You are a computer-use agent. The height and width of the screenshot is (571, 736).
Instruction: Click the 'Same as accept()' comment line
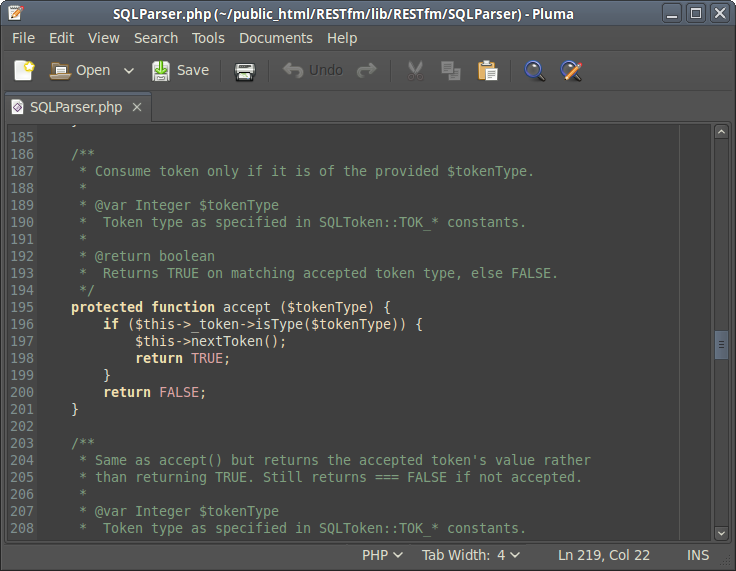(x=335, y=461)
